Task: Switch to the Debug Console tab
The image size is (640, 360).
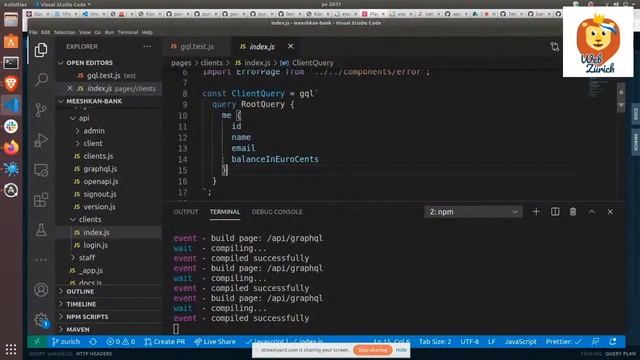Action: (x=277, y=211)
